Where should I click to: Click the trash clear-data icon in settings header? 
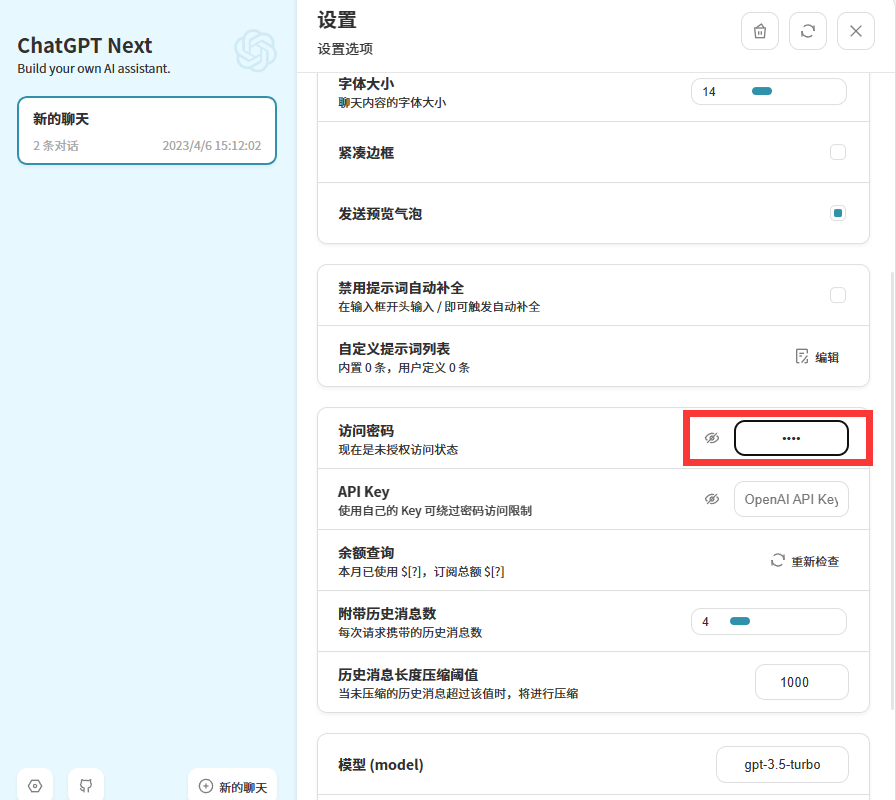[759, 31]
